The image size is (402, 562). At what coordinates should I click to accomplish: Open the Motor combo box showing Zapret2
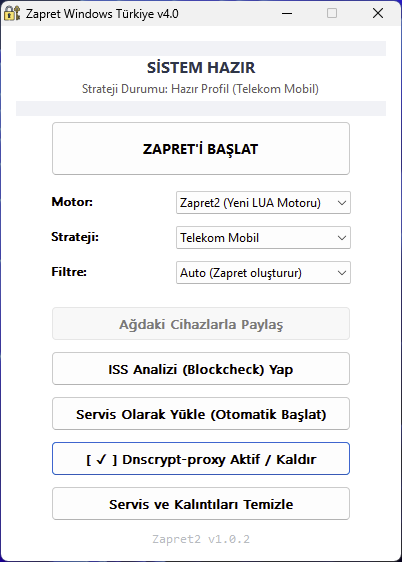point(263,203)
